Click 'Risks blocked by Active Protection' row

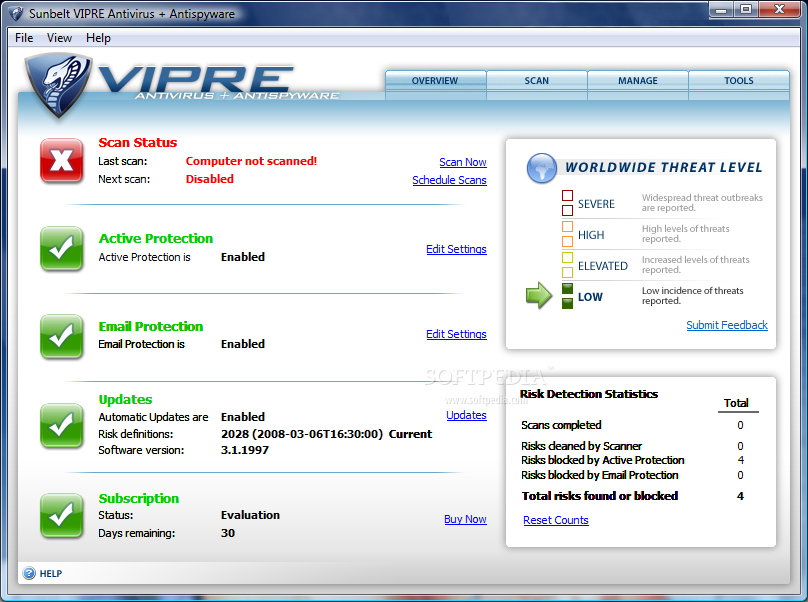click(x=633, y=460)
